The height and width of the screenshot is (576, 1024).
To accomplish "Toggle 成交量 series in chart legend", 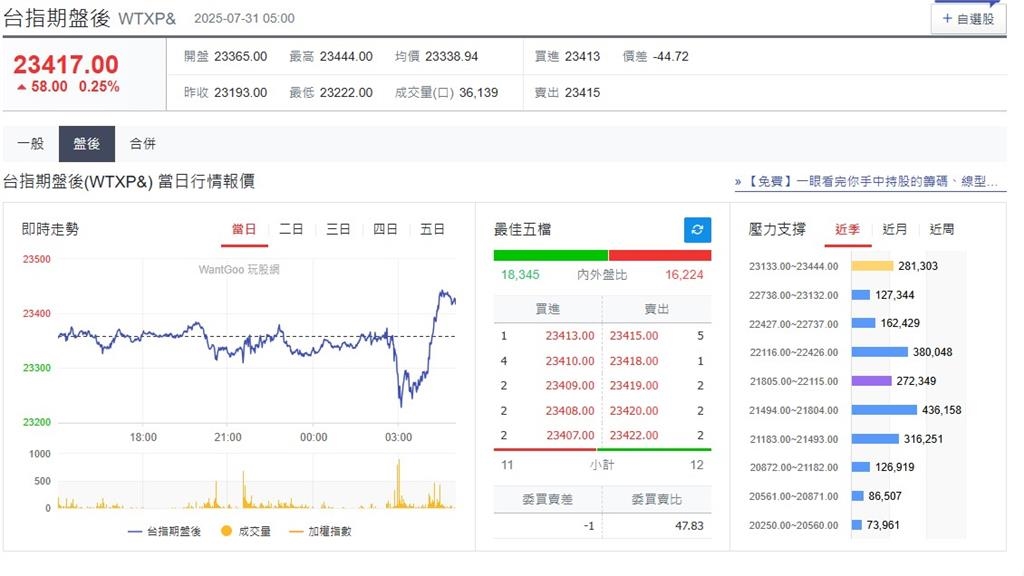I will (x=246, y=532).
